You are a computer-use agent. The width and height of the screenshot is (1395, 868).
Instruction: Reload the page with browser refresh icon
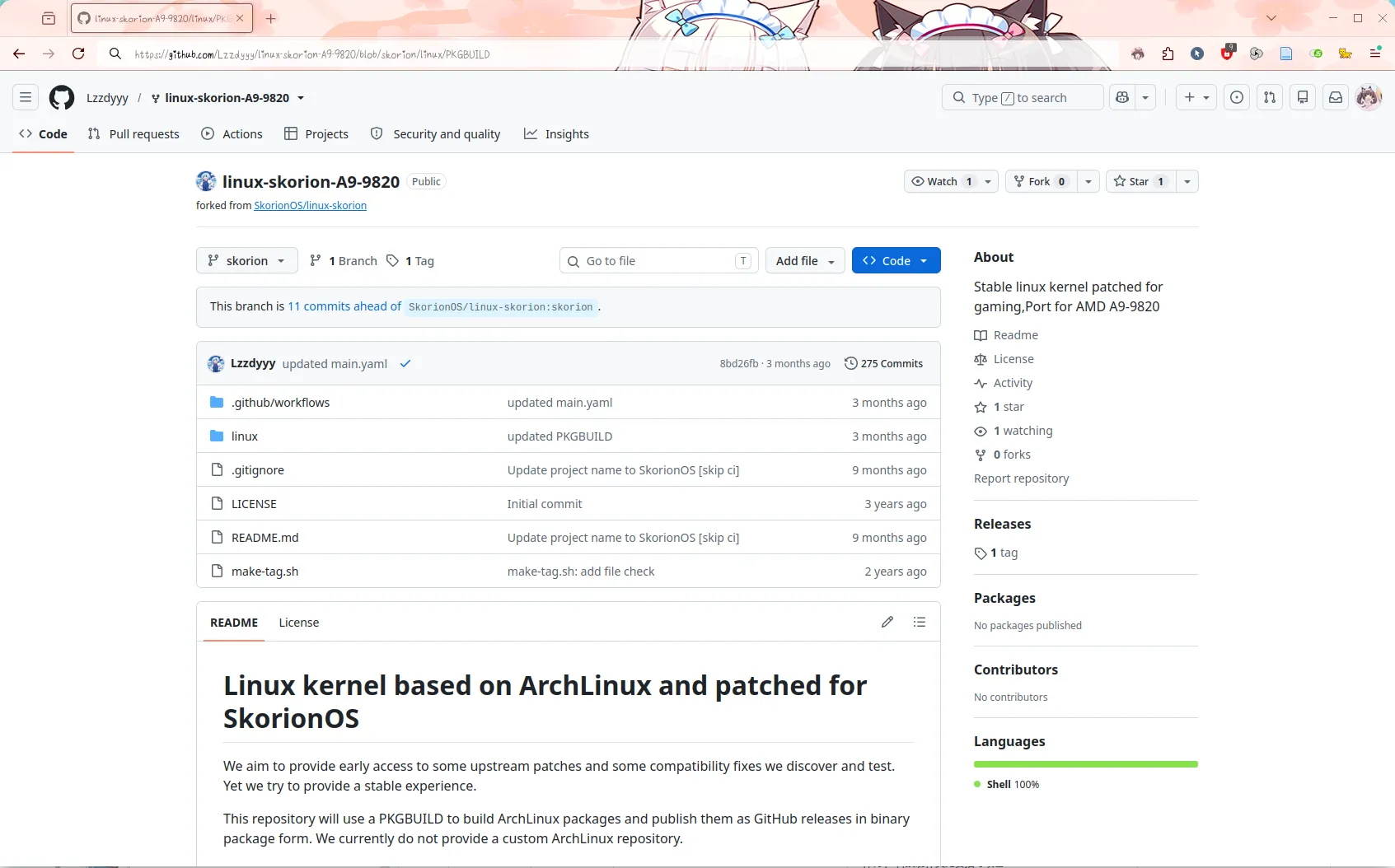[78, 54]
